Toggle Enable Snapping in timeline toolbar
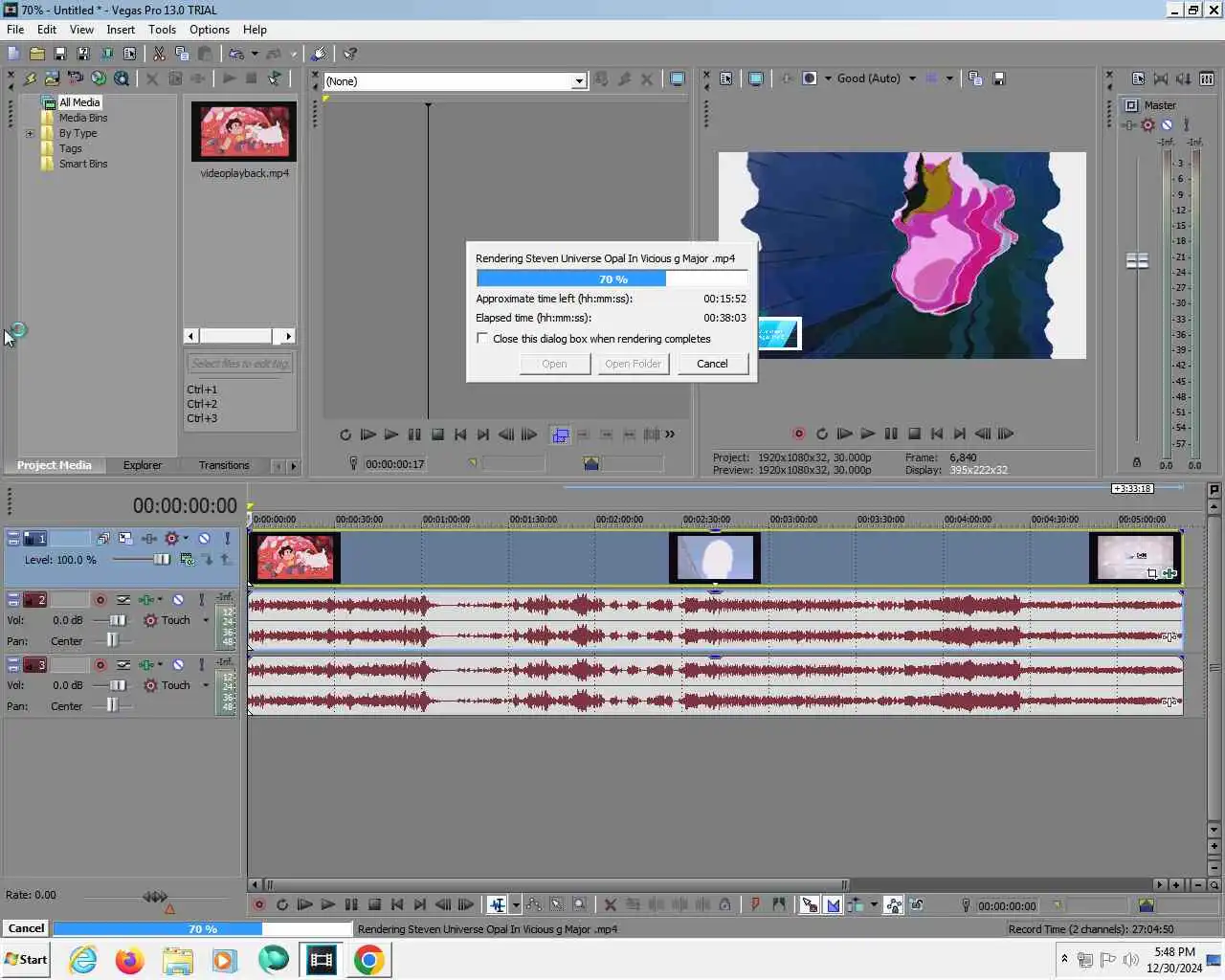The width and height of the screenshot is (1225, 980). (x=810, y=904)
